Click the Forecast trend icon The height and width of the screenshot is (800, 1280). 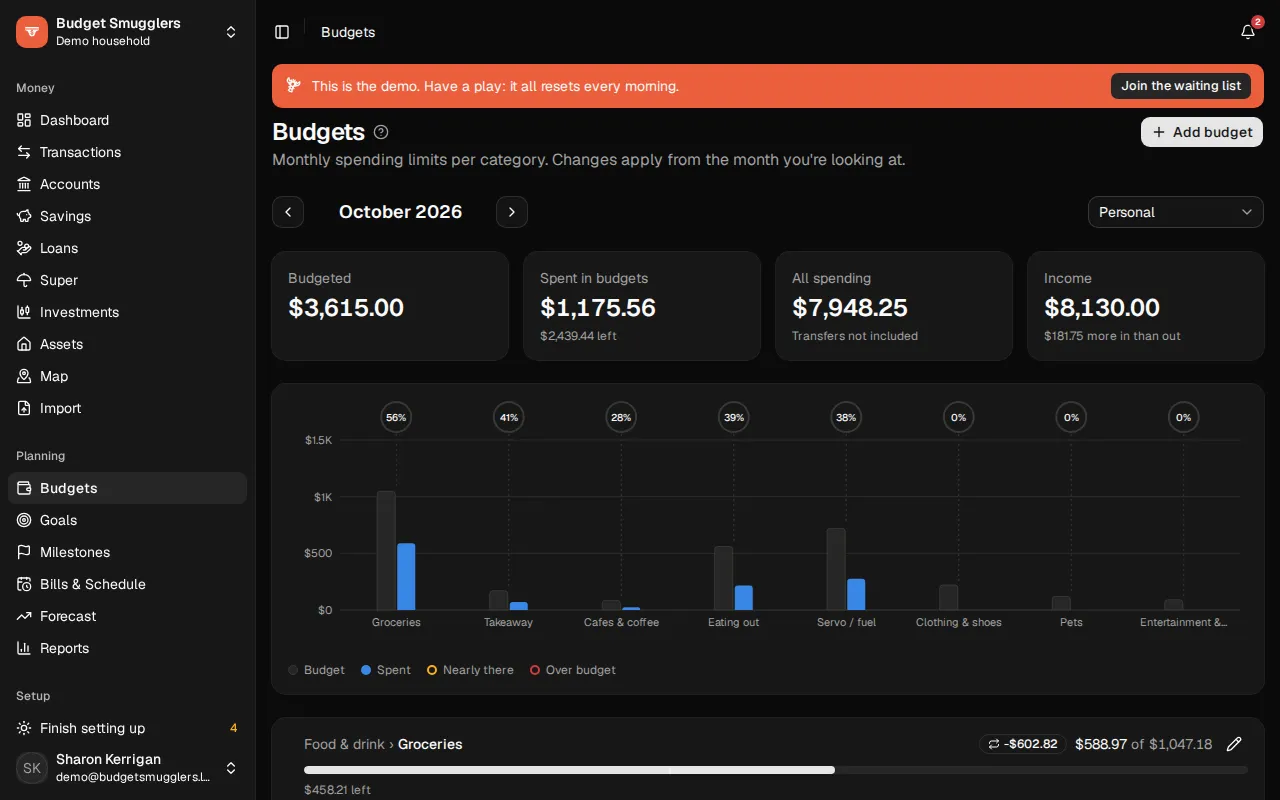(x=24, y=616)
